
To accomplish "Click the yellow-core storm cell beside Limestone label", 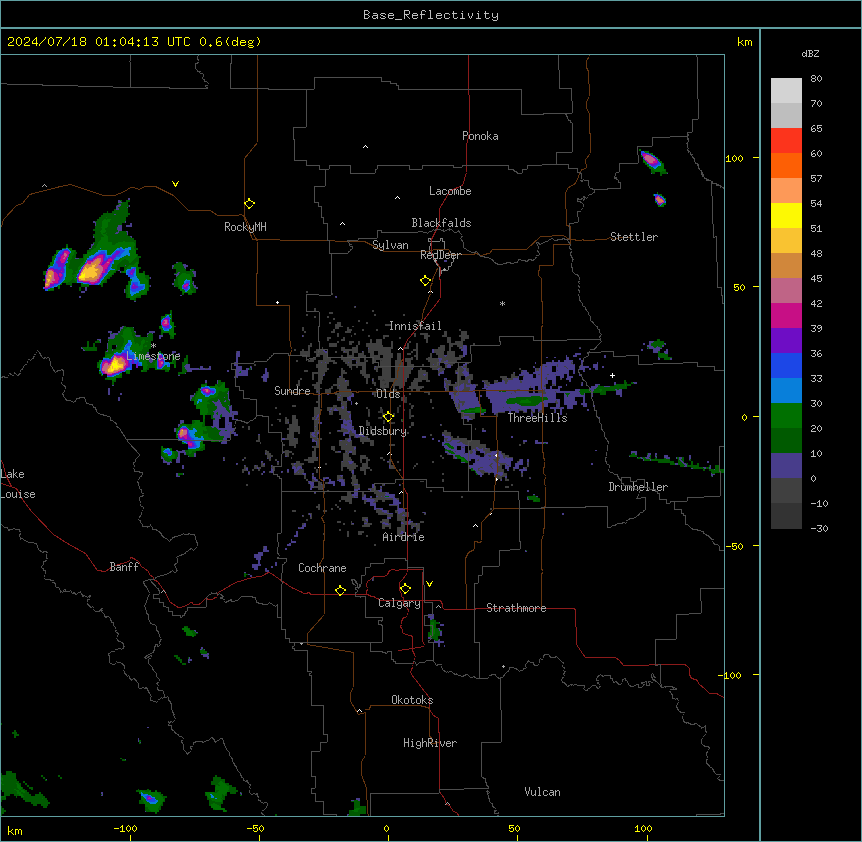I will (x=114, y=364).
